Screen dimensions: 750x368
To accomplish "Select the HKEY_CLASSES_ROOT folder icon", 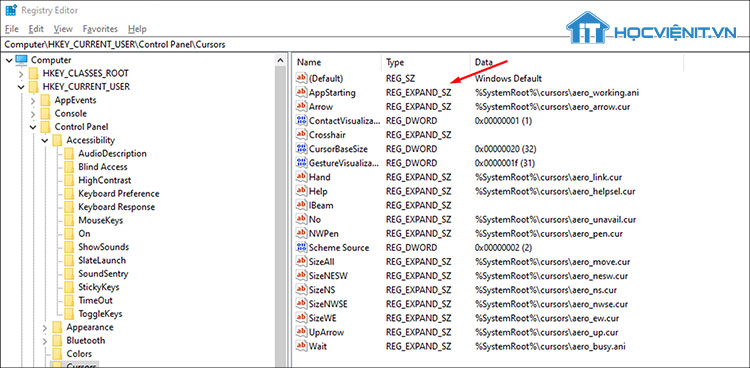I will click(x=33, y=74).
